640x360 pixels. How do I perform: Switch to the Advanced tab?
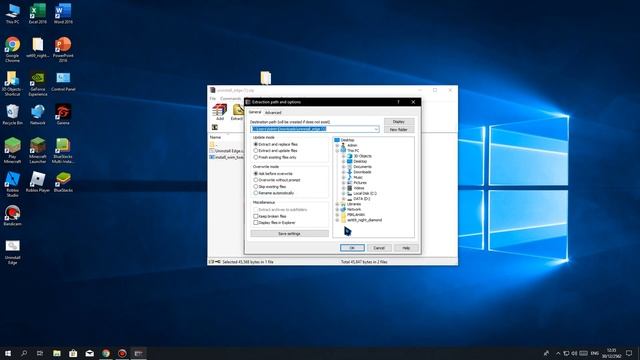pyautogui.click(x=273, y=113)
